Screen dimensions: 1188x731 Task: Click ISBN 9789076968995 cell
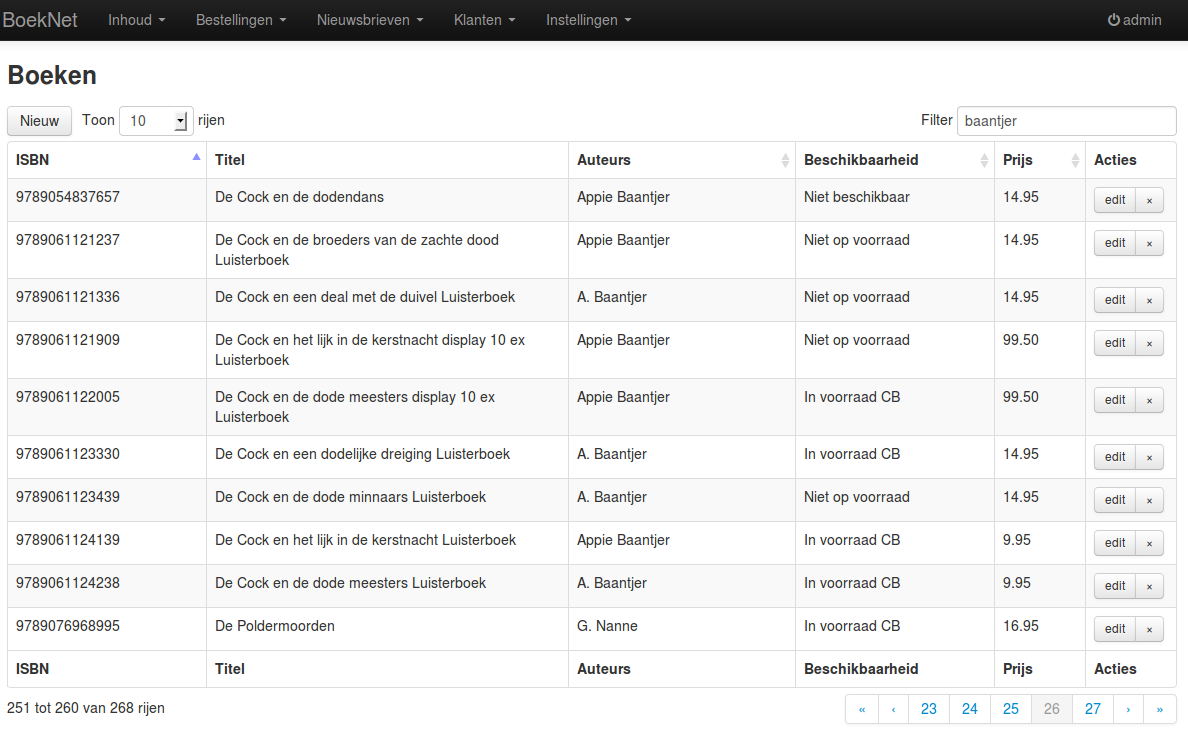coord(107,629)
